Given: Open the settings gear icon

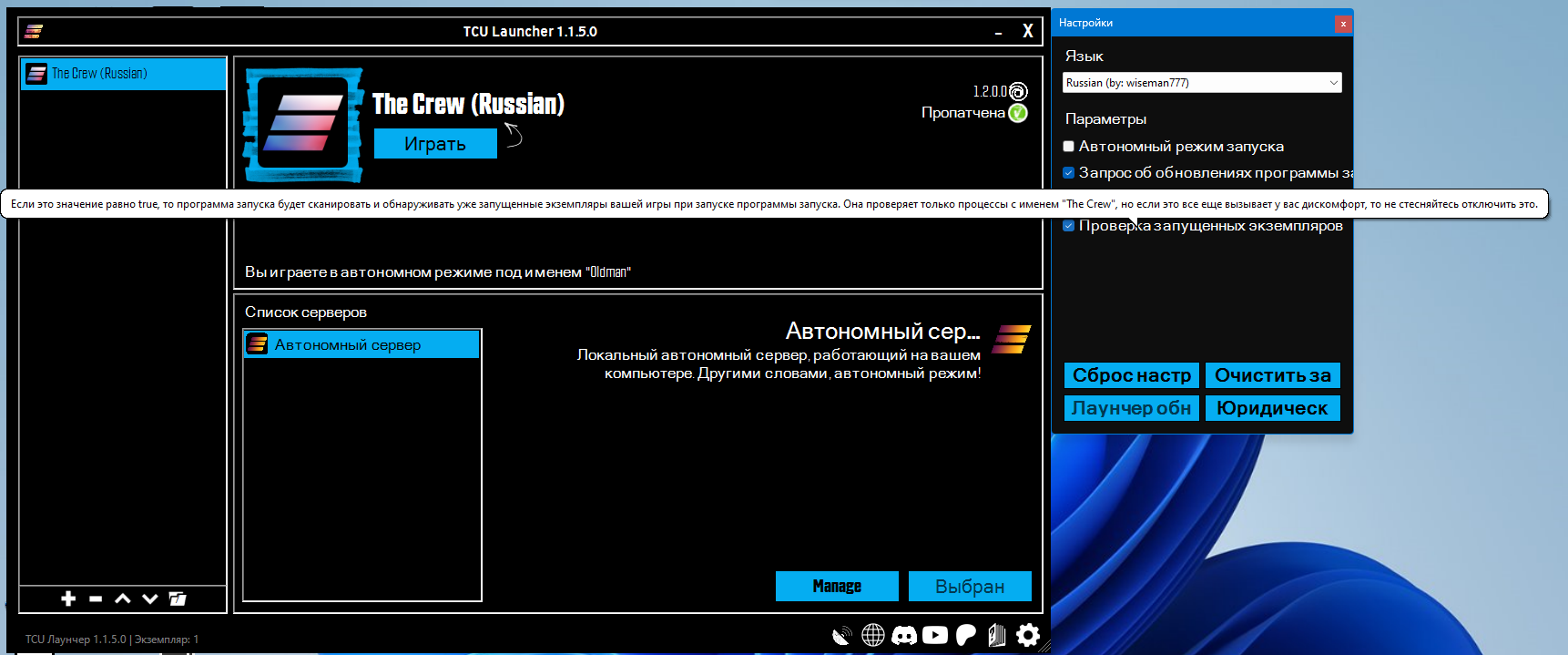Looking at the screenshot, I should (x=1028, y=635).
